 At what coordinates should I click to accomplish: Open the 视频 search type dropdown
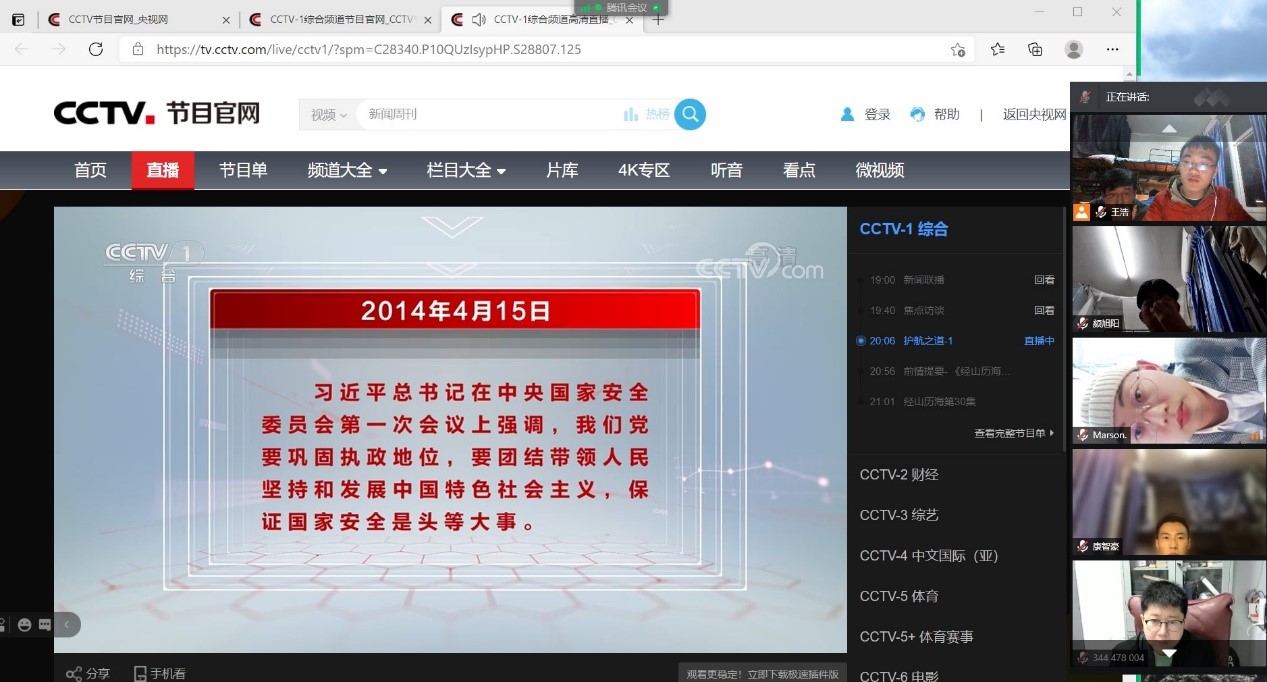(x=328, y=115)
